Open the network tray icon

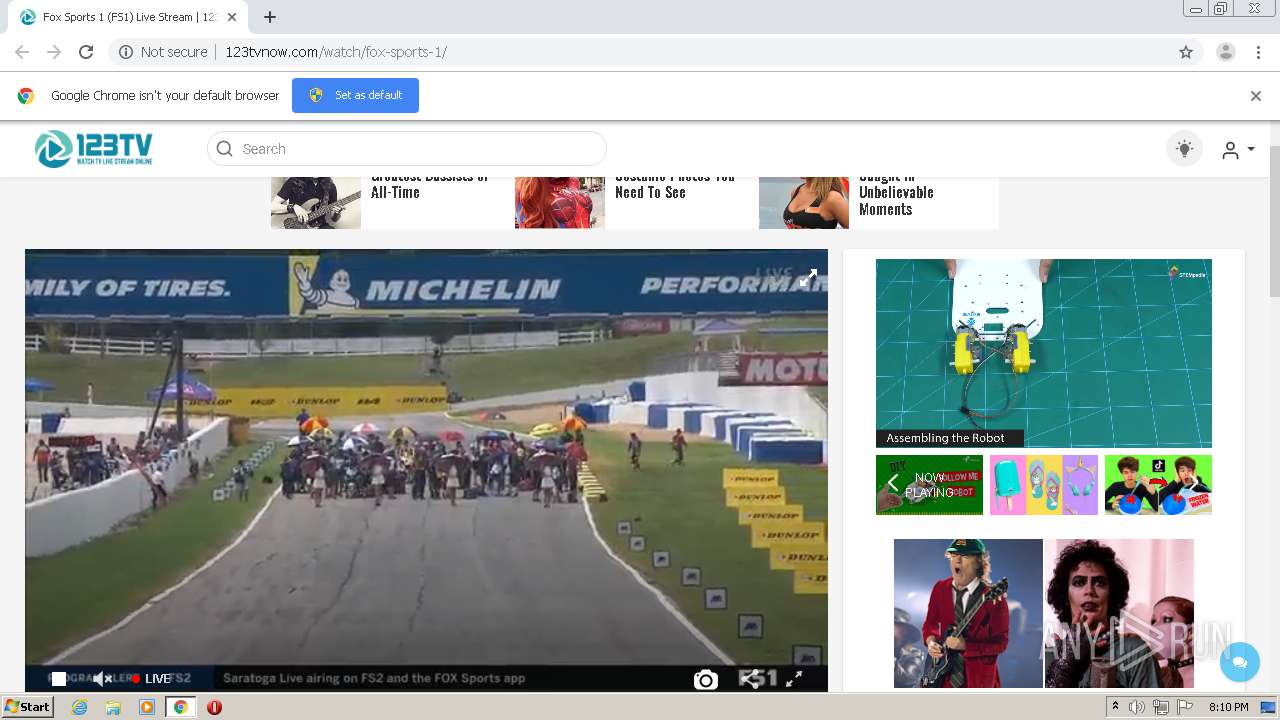pos(1161,707)
